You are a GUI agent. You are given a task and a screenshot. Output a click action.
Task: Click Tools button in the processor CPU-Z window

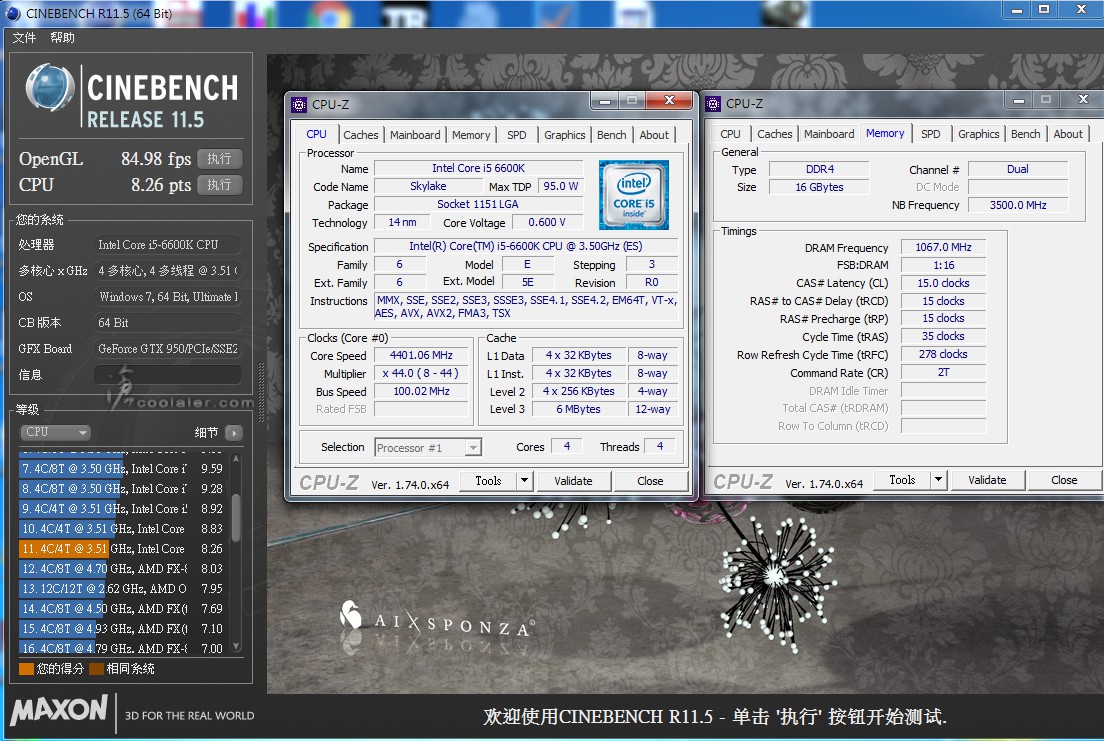click(488, 481)
